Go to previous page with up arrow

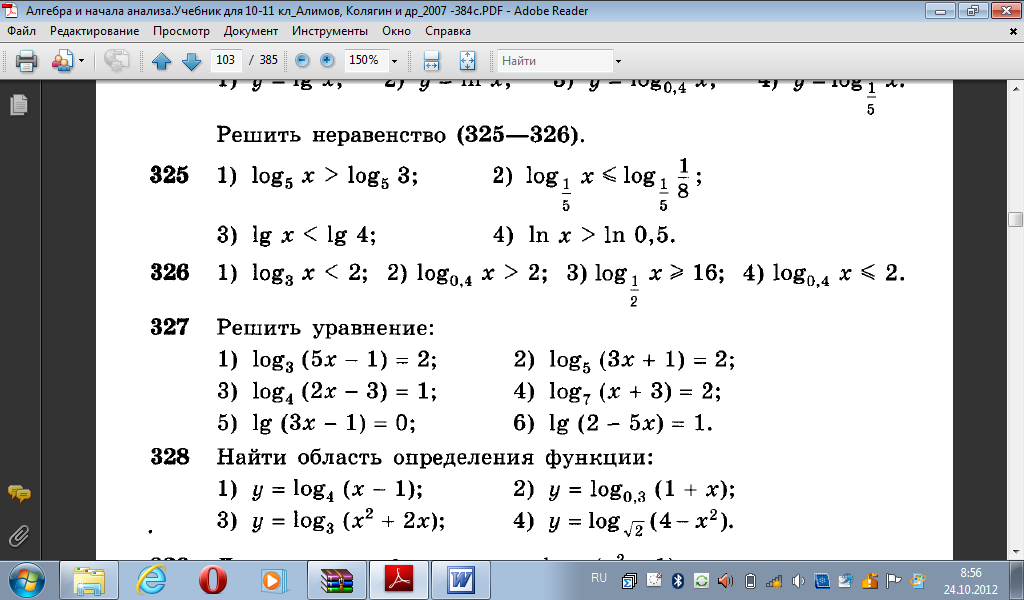pyautogui.click(x=161, y=61)
